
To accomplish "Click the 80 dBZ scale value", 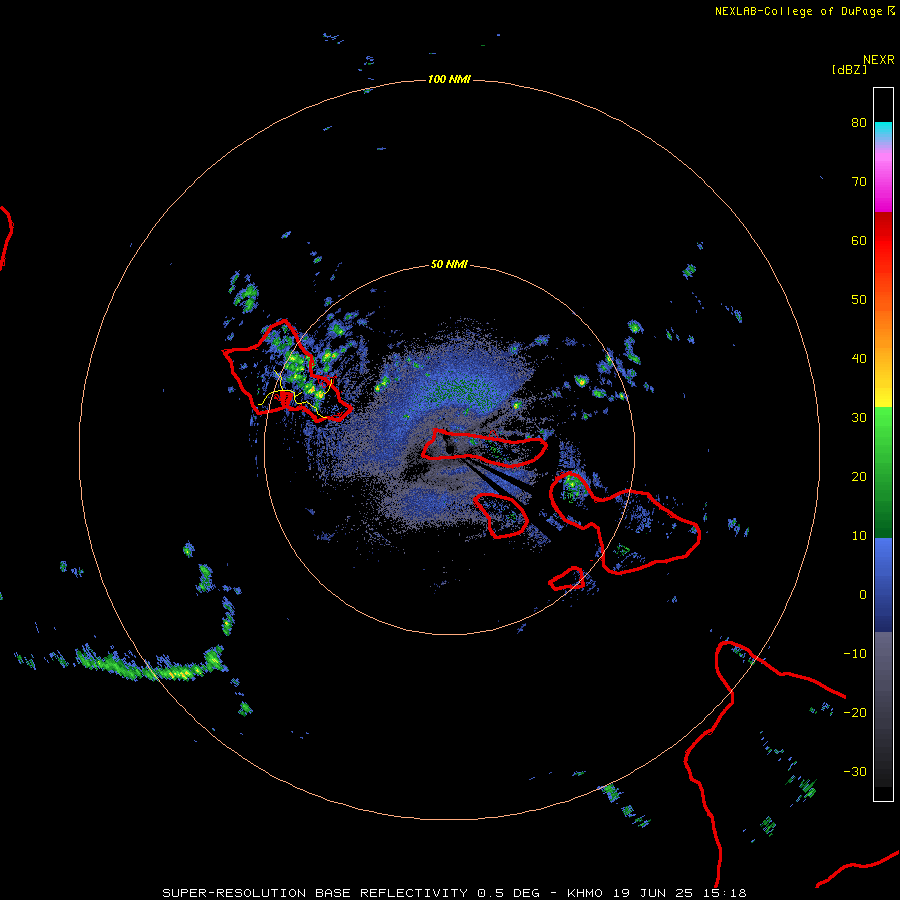I will [859, 122].
